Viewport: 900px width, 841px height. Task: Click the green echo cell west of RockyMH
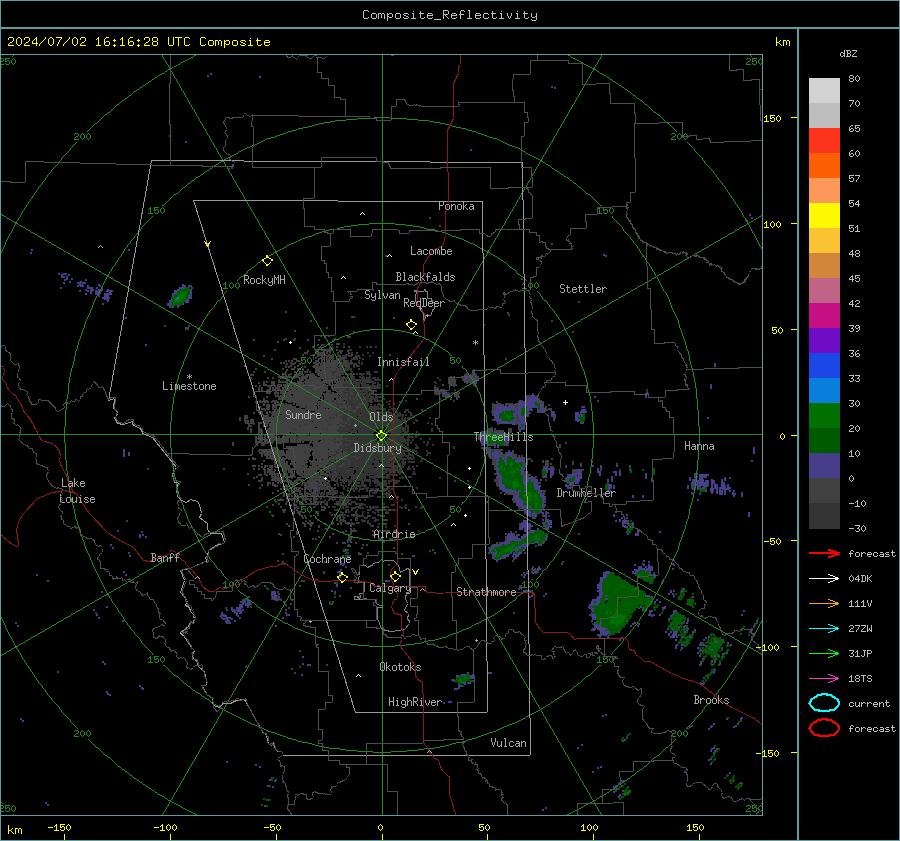[180, 296]
